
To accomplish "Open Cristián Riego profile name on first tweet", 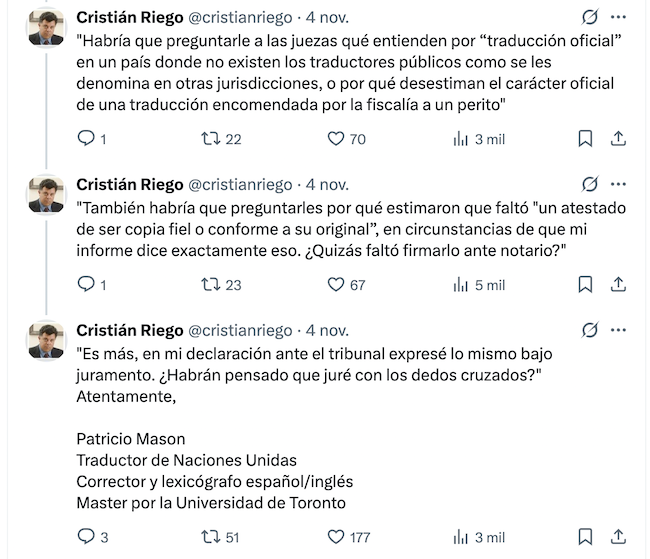I will 129,18.
